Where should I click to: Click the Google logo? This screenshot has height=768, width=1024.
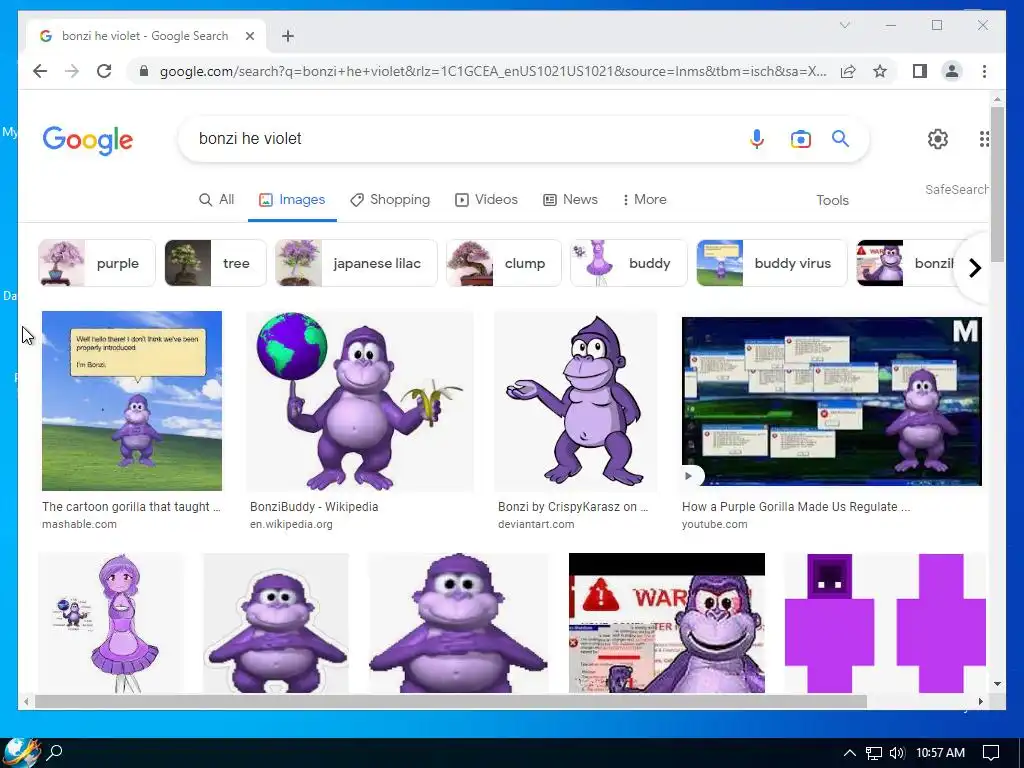tap(88, 140)
